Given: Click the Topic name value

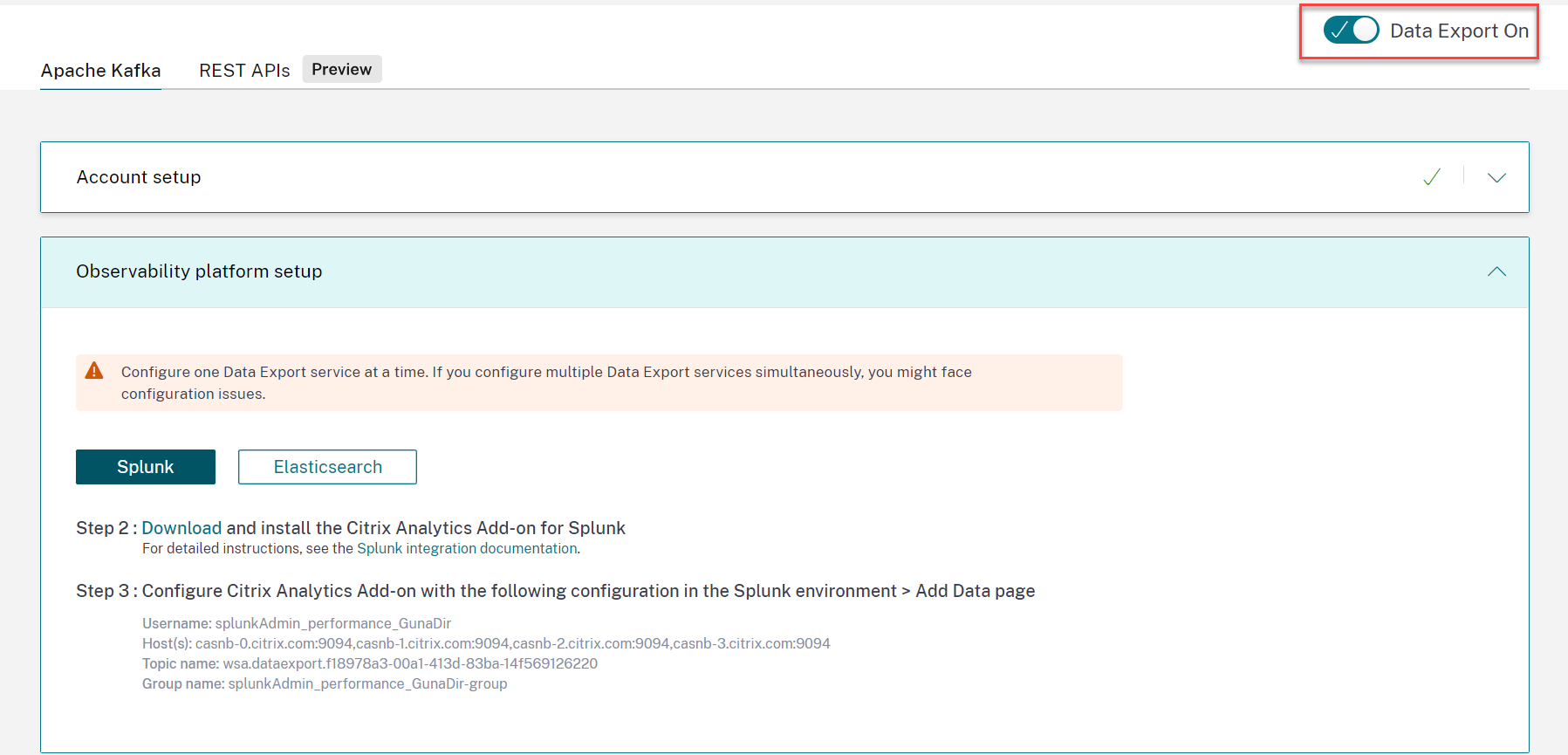Looking at the screenshot, I should (x=410, y=663).
